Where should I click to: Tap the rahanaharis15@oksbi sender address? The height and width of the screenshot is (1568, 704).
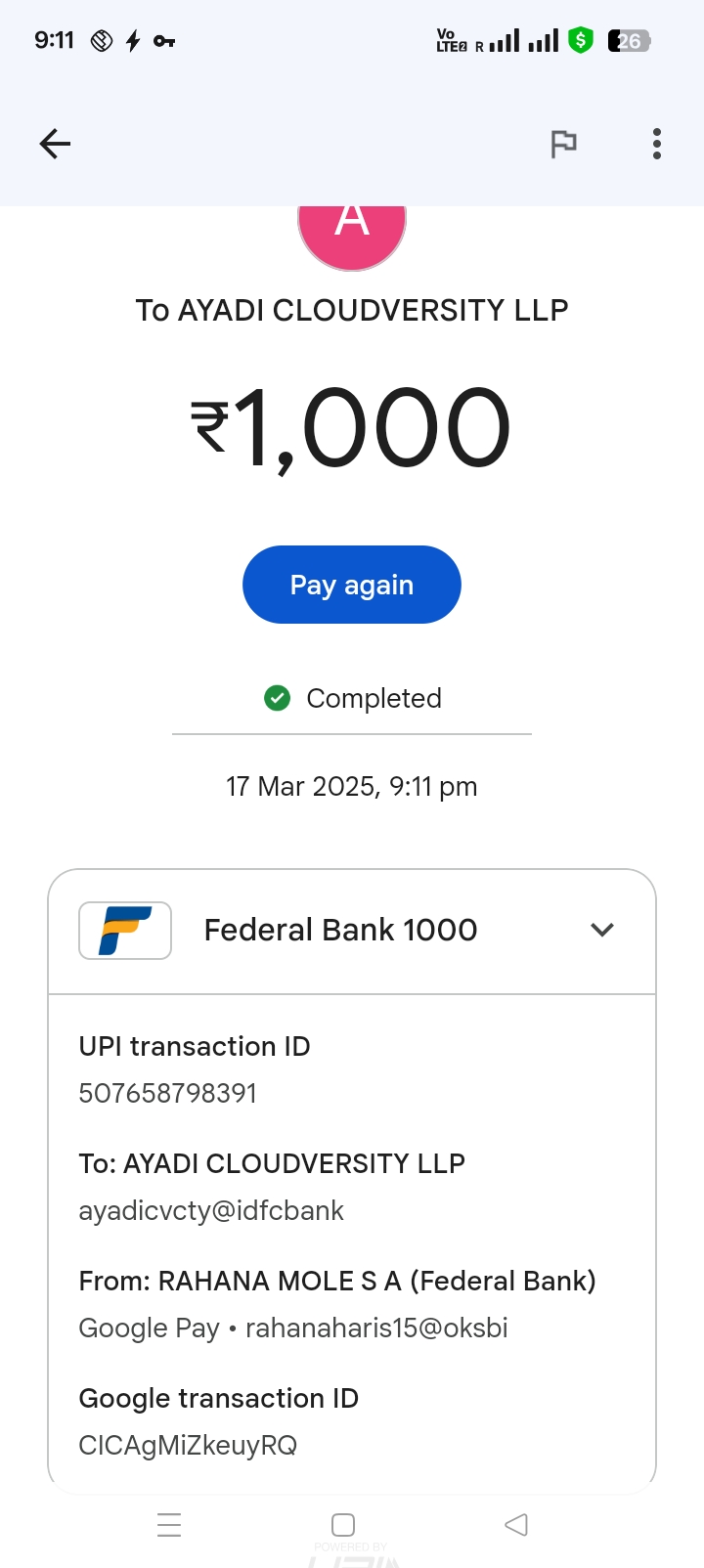pos(376,1328)
